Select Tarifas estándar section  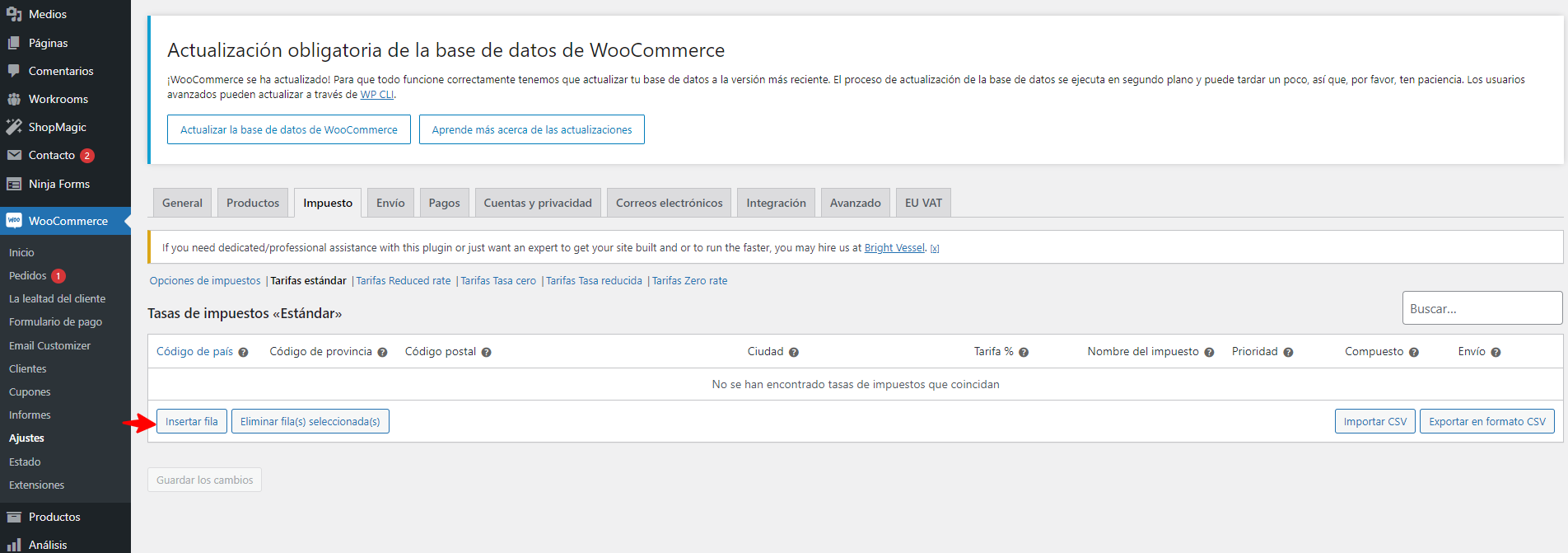pyautogui.click(x=309, y=281)
